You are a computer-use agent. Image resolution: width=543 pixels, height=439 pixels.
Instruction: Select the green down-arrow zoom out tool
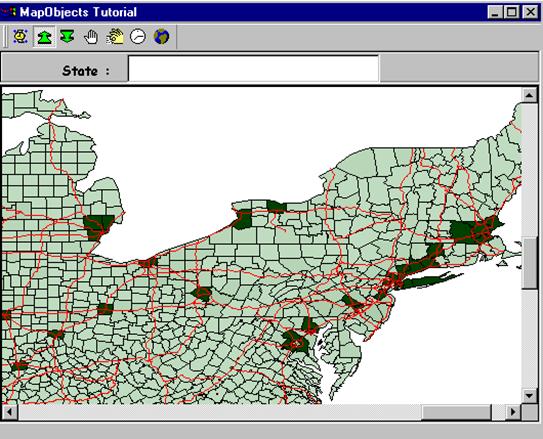point(67,36)
